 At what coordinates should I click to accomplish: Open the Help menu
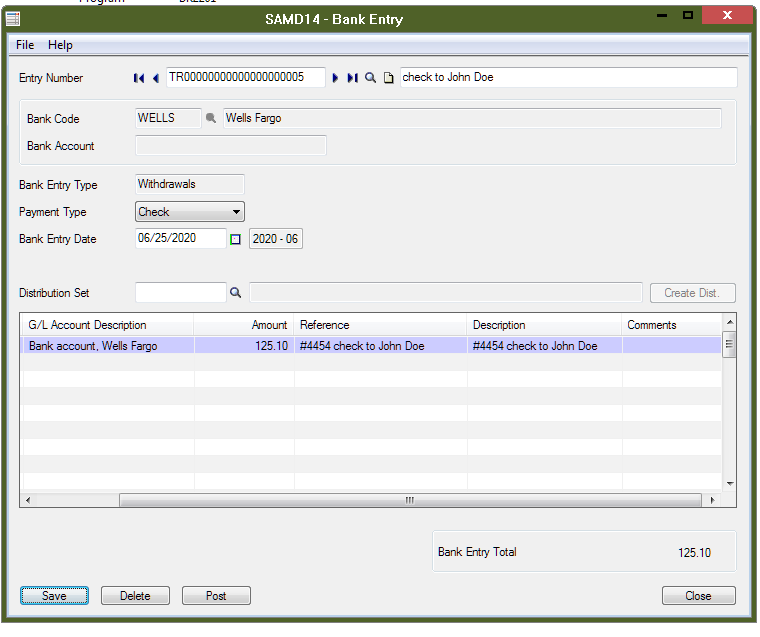click(x=60, y=45)
